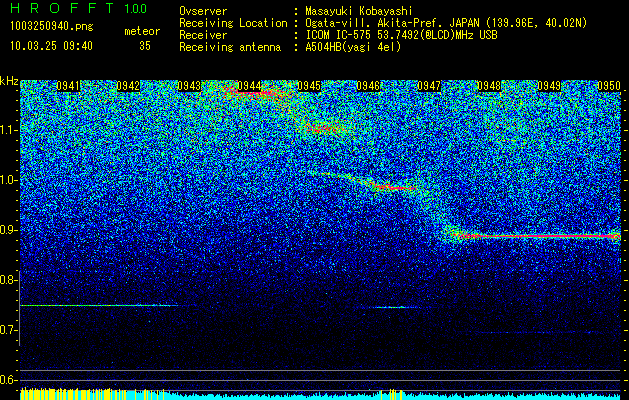The height and width of the screenshot is (400, 629).
Task: Click the 0942 time marker
Action: click(128, 86)
